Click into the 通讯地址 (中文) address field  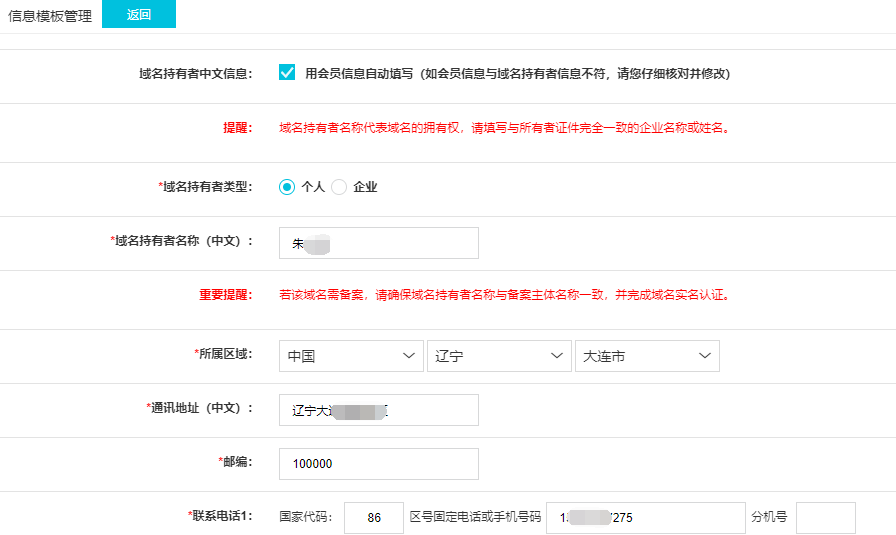click(x=379, y=410)
